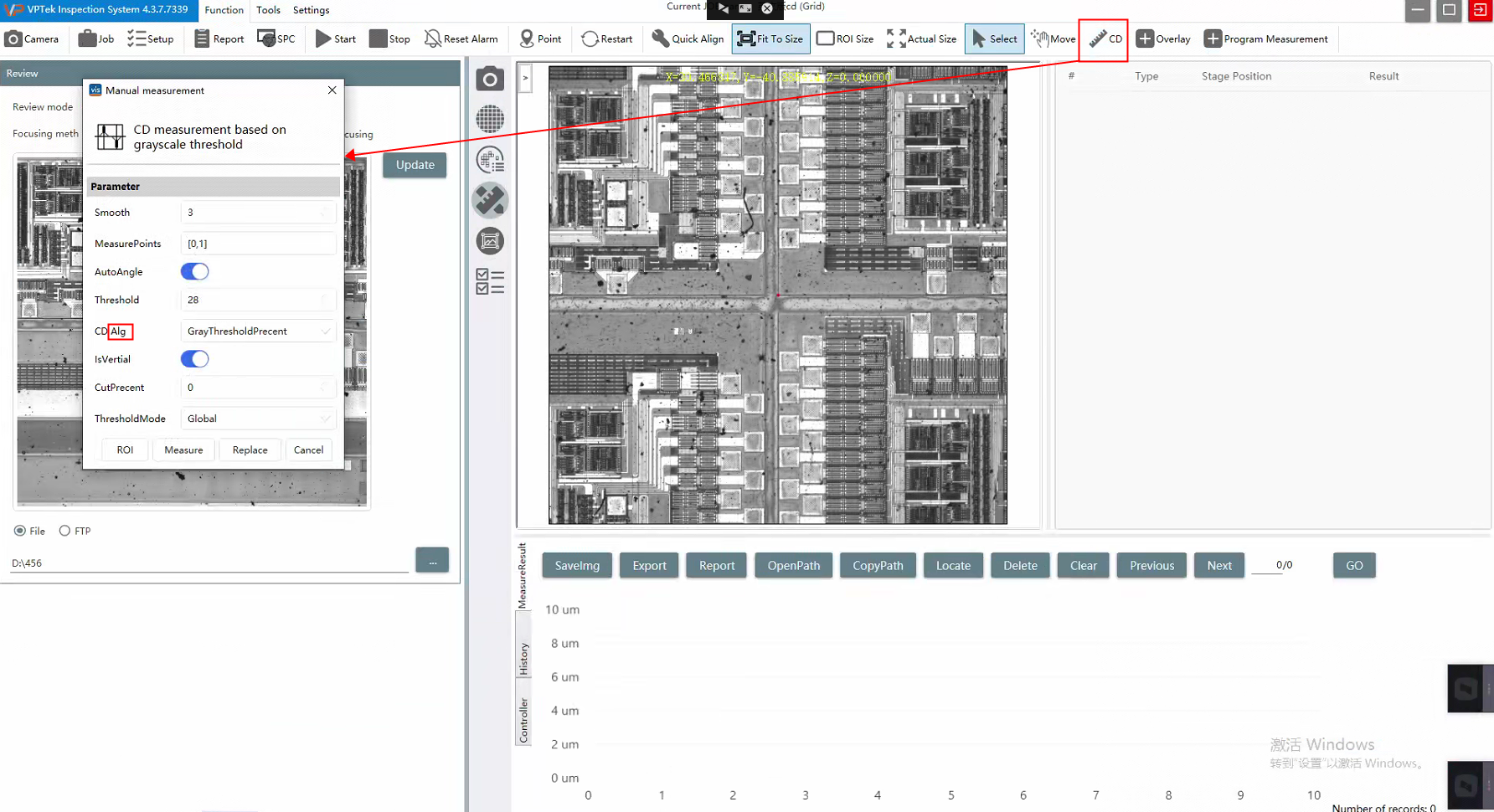Click the D:\456 path input field
This screenshot has height=812, width=1494.
coord(209,563)
